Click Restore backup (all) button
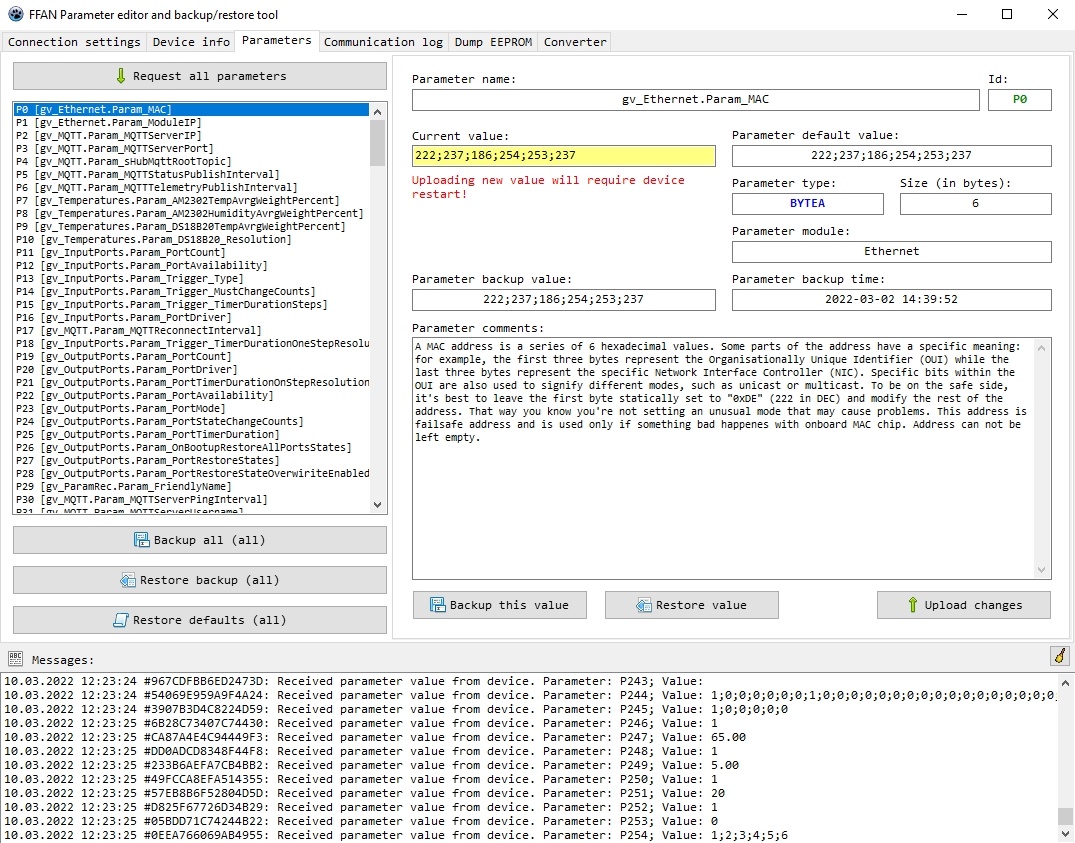1075x843 pixels. tap(200, 580)
